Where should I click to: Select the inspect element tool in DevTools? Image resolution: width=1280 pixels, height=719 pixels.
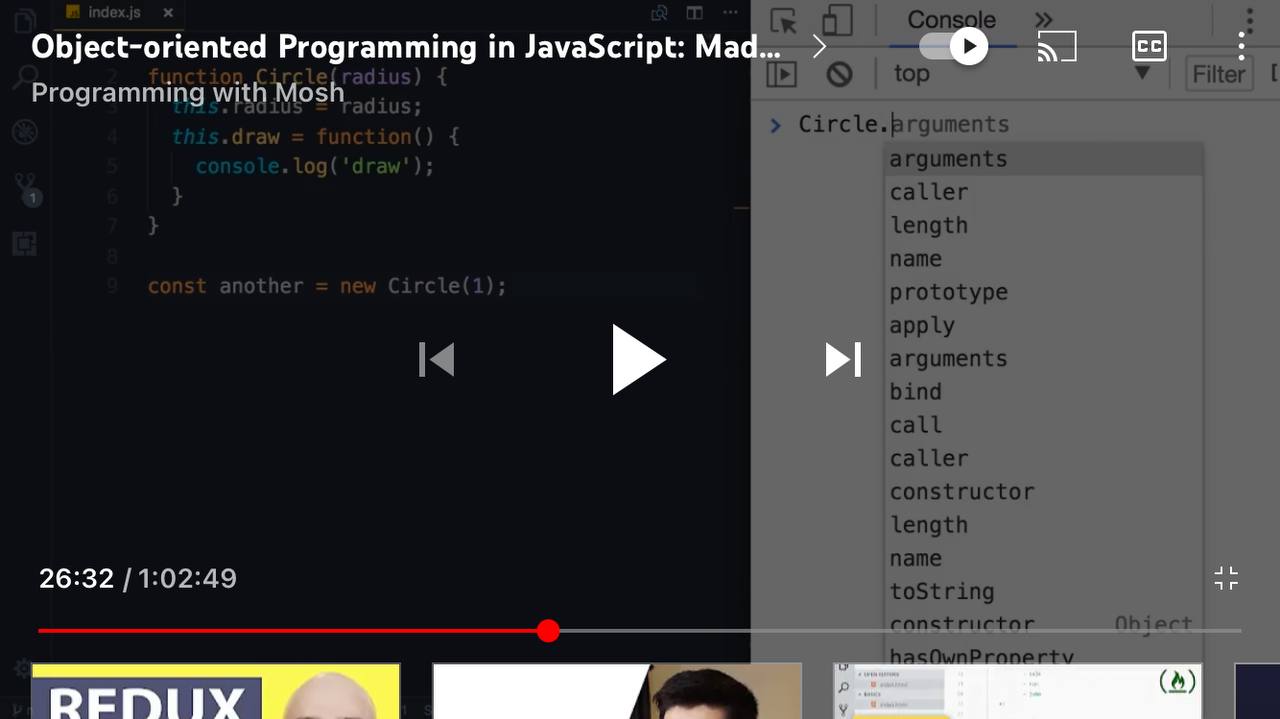coord(785,20)
